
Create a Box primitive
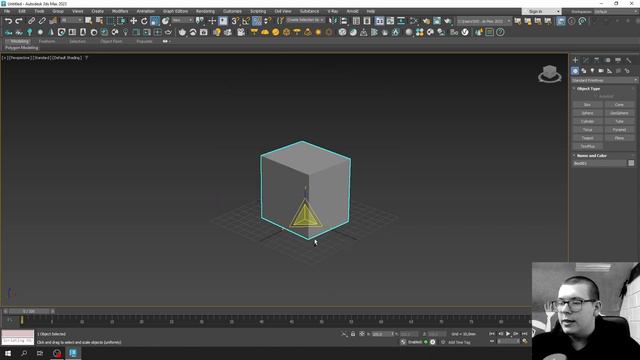point(587,105)
